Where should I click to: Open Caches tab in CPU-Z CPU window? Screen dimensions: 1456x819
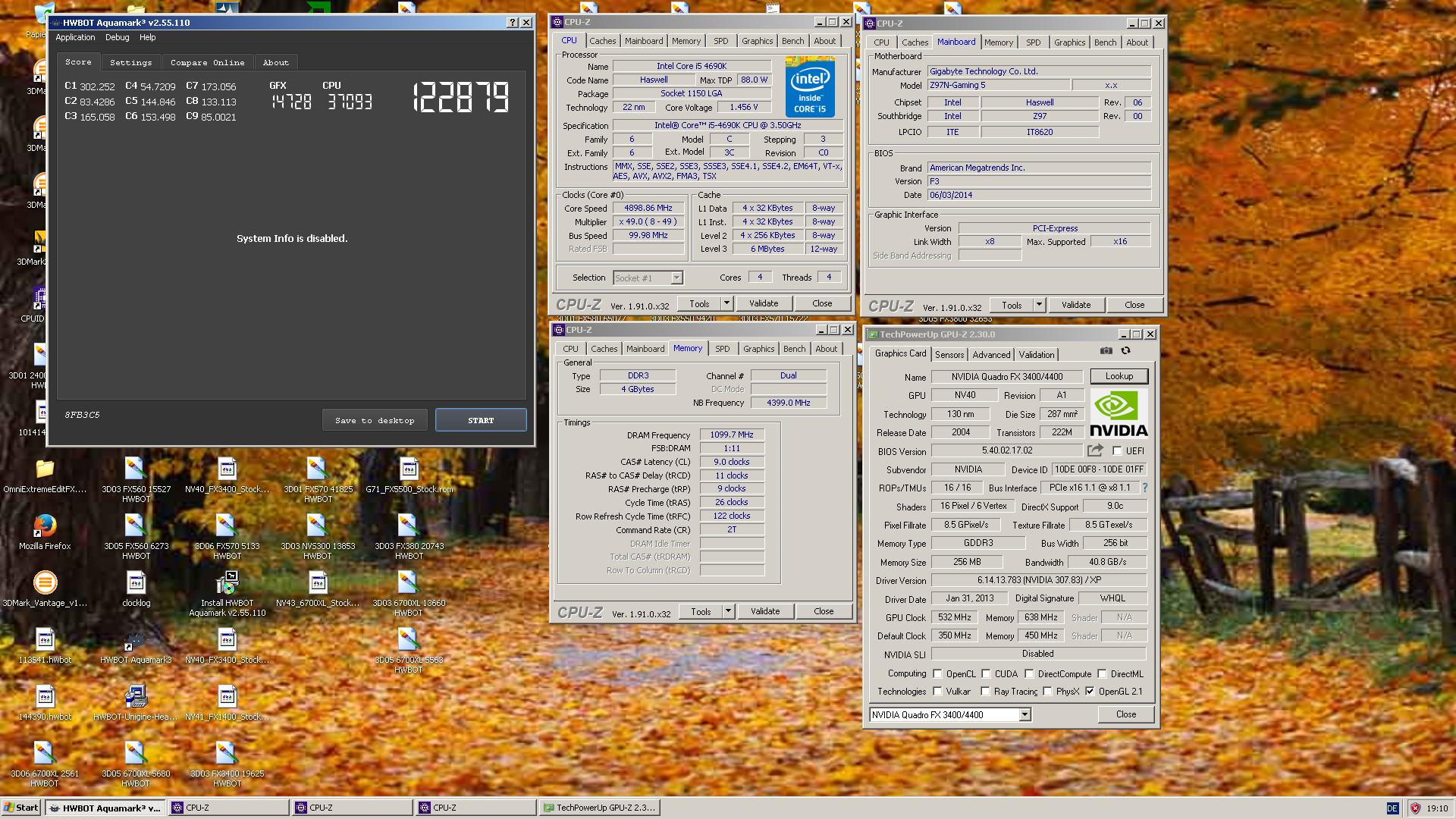coord(602,41)
